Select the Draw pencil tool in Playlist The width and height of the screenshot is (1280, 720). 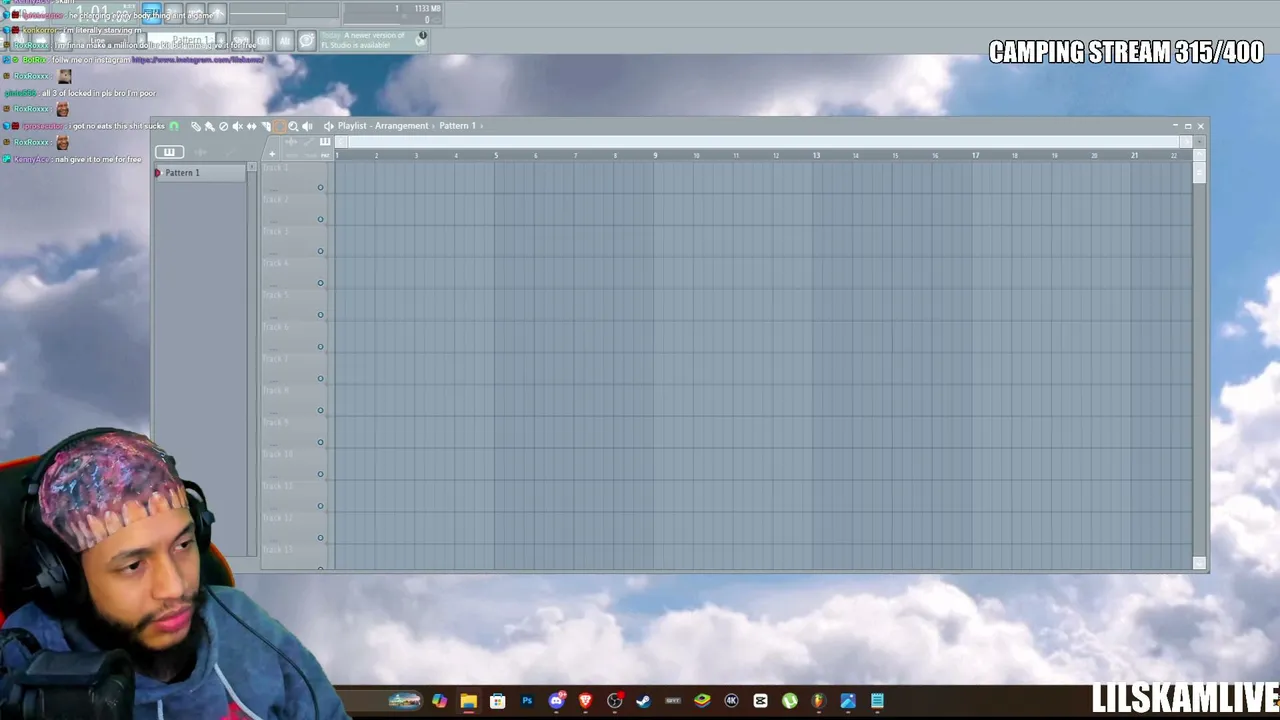click(196, 126)
